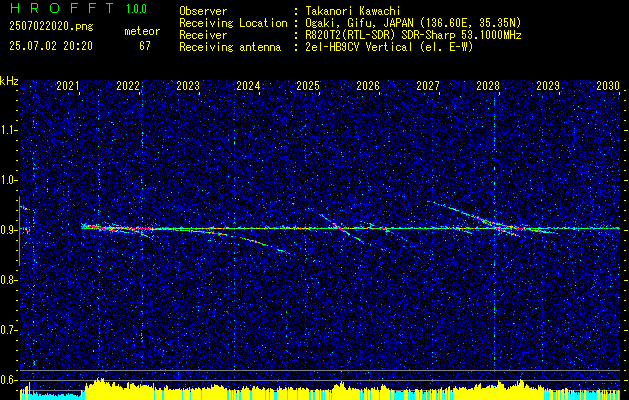Click the 2028 time axis marker
The height and width of the screenshot is (400, 629).
coord(488,86)
